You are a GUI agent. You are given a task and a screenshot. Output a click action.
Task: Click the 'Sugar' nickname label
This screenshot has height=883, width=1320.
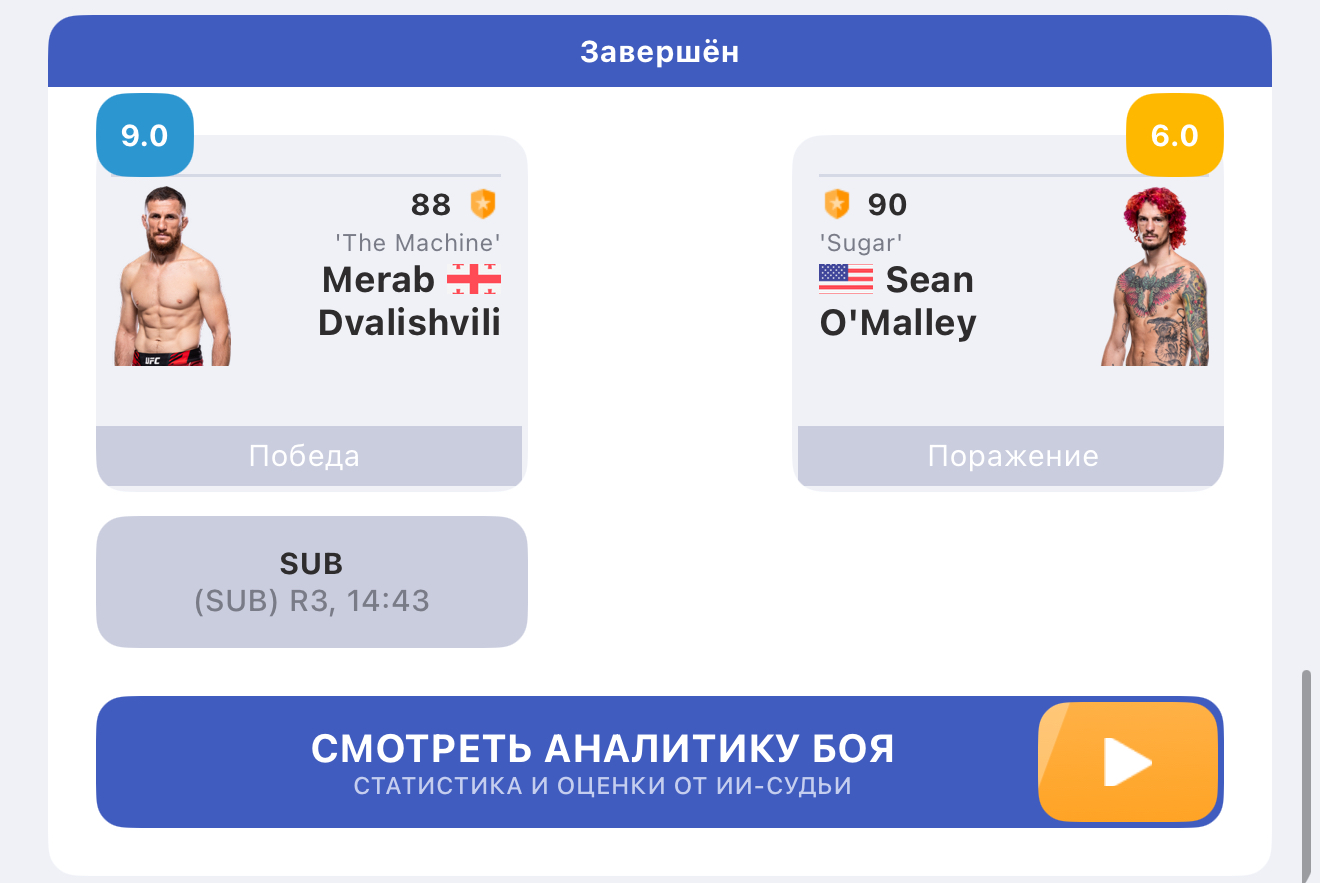pyautogui.click(x=861, y=242)
